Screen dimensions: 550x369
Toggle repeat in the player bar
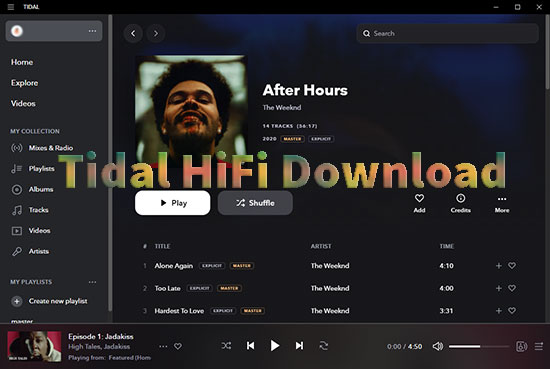(324, 346)
